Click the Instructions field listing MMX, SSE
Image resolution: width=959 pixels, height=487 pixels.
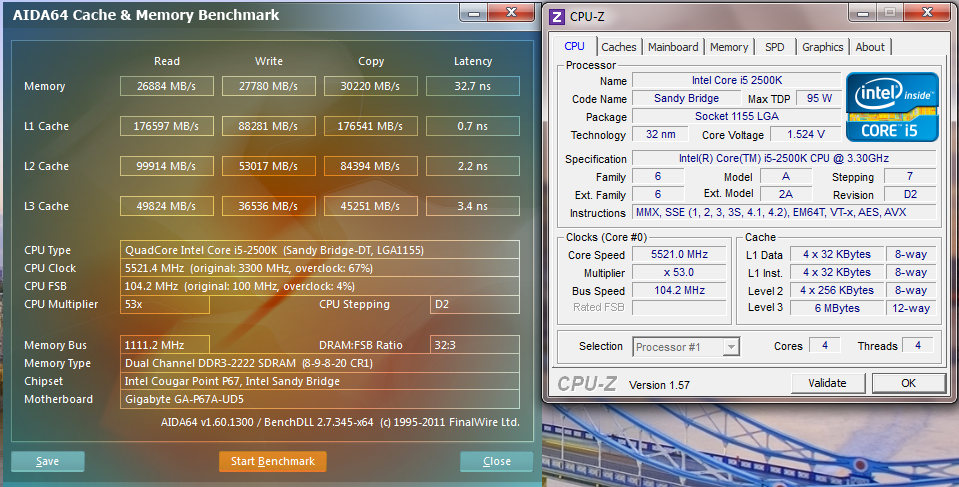click(x=784, y=212)
